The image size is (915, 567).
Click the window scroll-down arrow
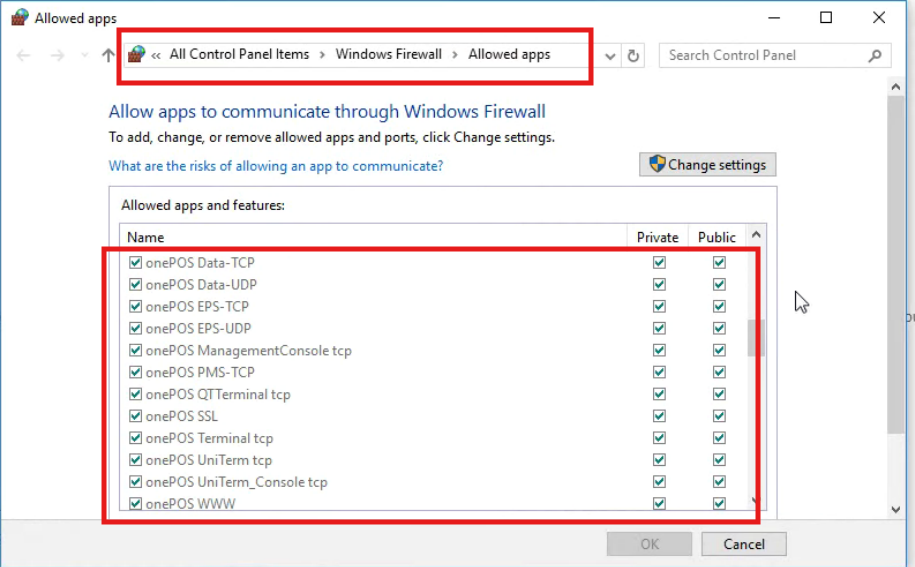coord(896,509)
